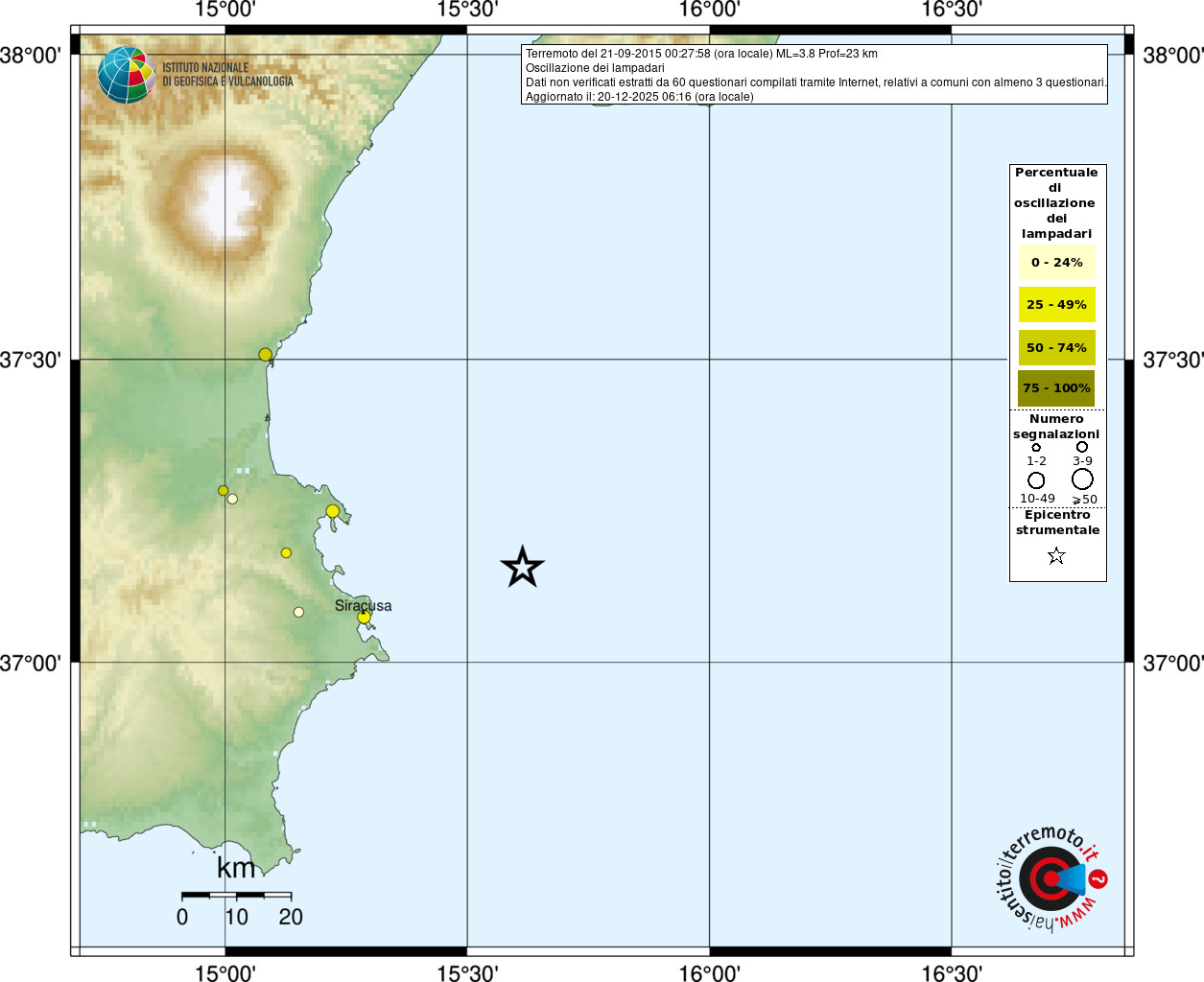The image size is (1204, 982).
Task: Click the pale circle southwest of Siracusa
Action: click(298, 612)
